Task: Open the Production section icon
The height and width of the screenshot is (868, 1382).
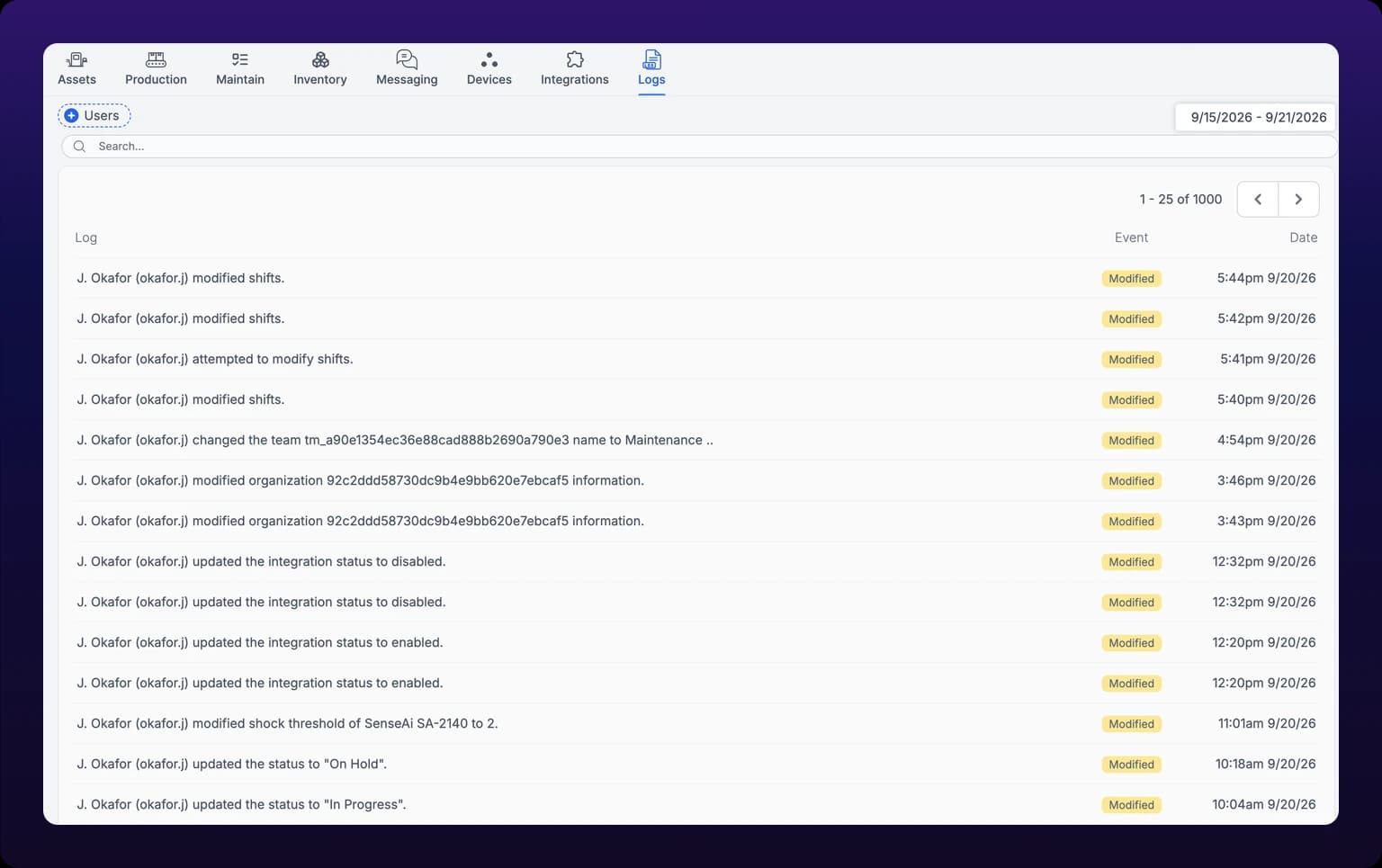Action: point(156,59)
